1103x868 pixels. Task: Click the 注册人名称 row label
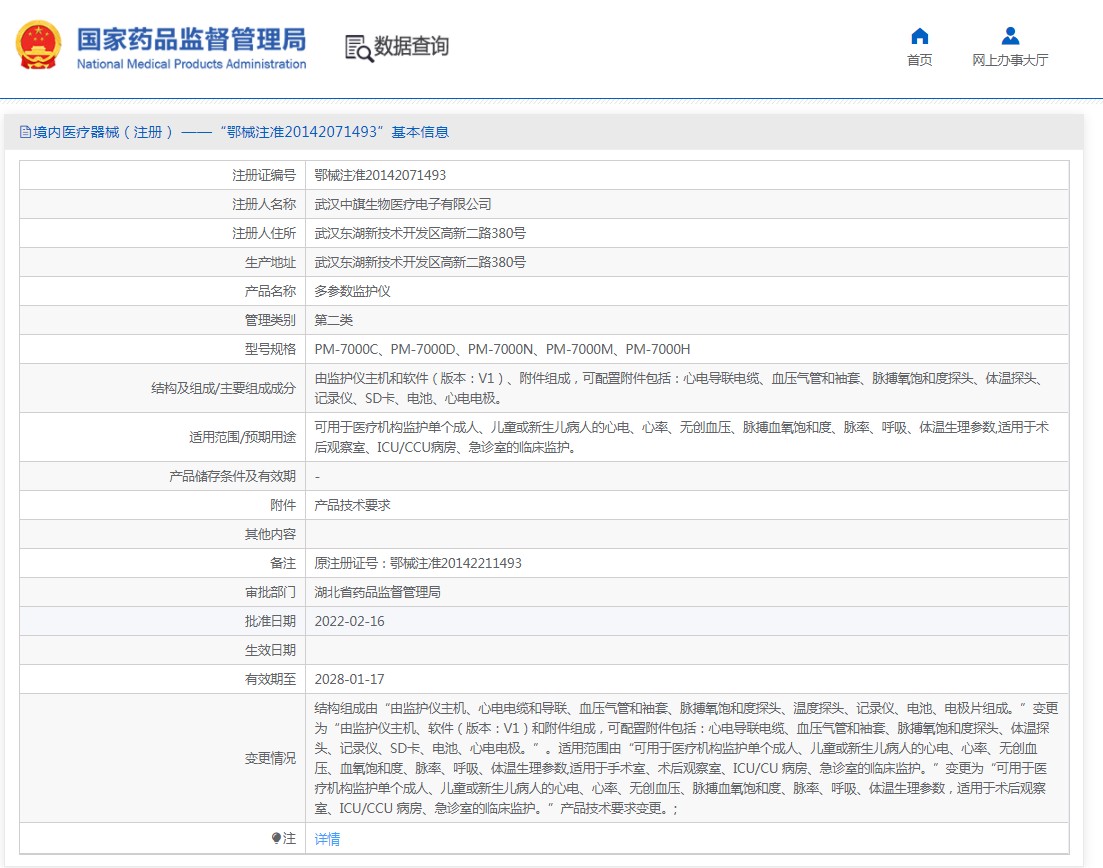pos(264,204)
